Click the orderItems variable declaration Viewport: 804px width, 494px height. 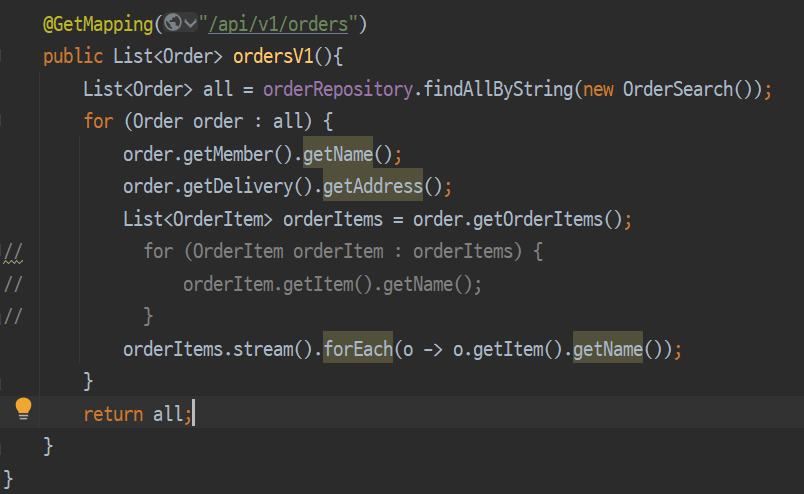coord(333,220)
